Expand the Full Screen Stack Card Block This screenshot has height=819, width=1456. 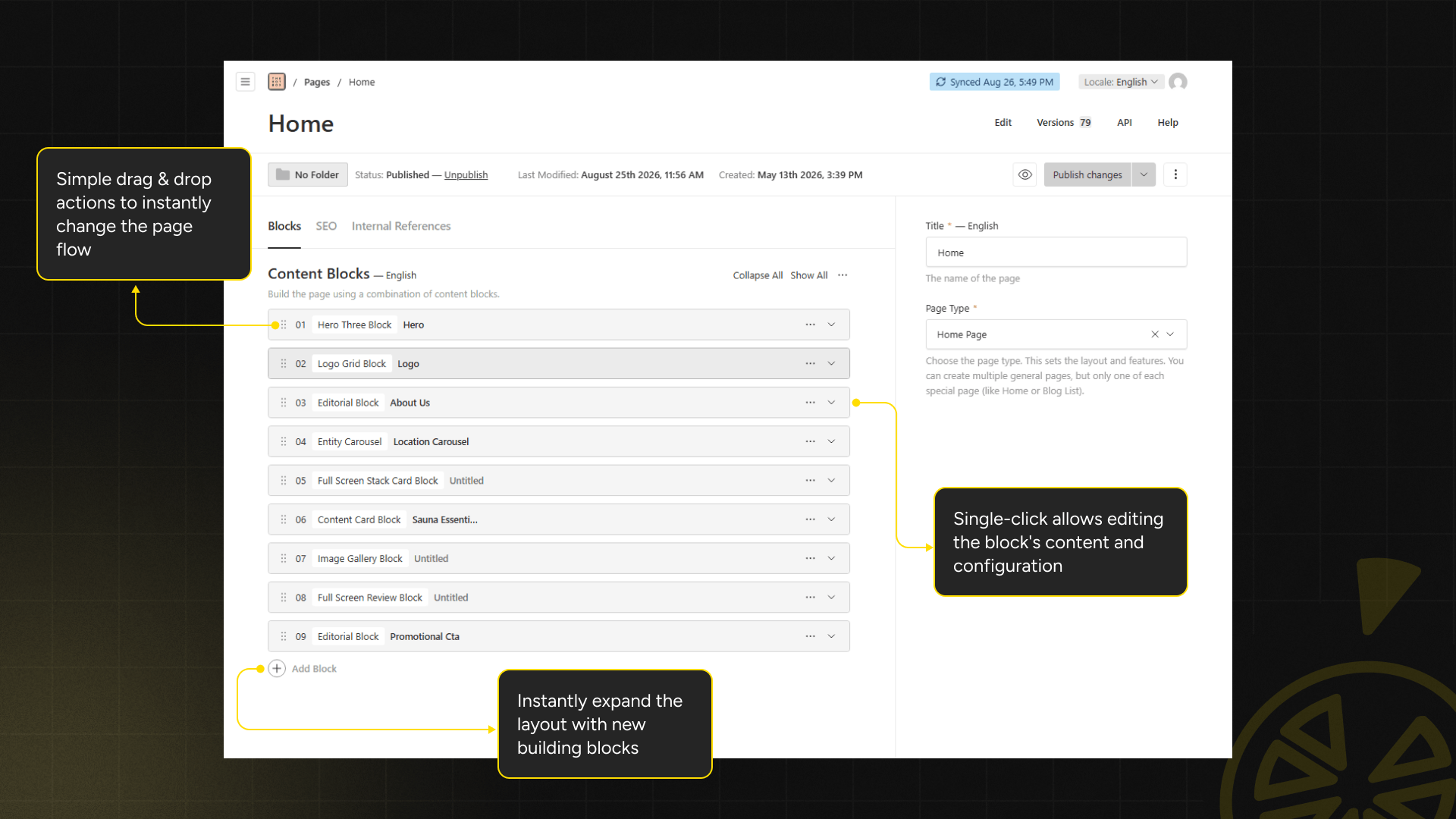[x=831, y=480]
